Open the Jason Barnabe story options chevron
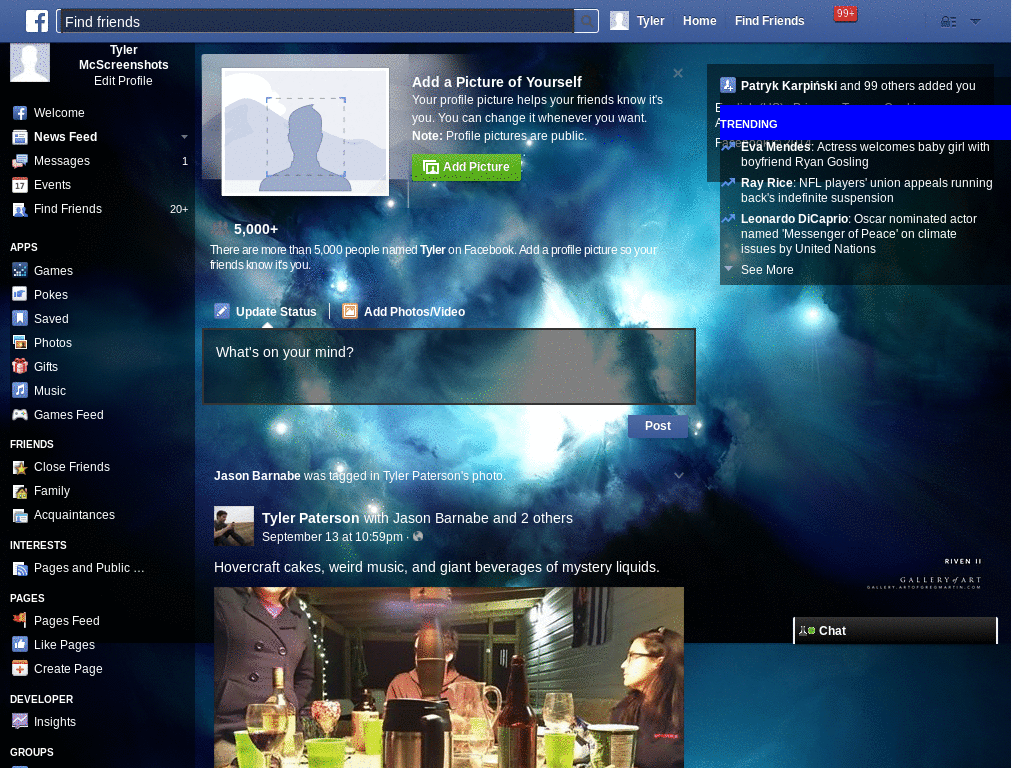1024x768 pixels. coord(679,475)
